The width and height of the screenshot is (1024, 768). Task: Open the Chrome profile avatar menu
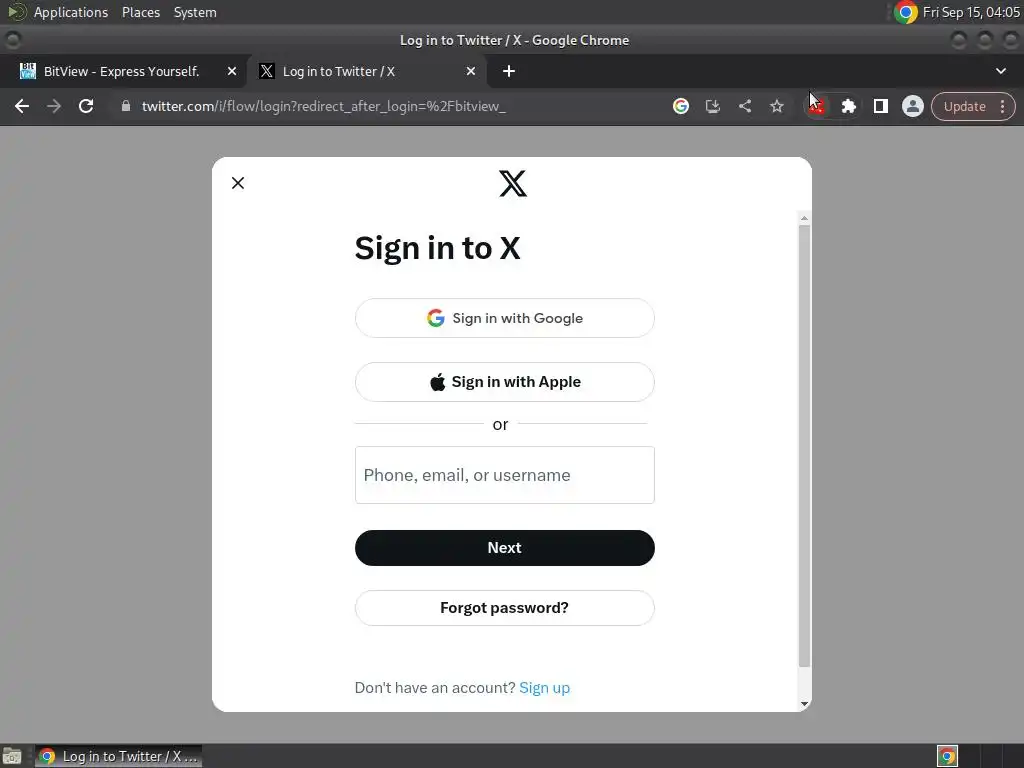point(912,106)
